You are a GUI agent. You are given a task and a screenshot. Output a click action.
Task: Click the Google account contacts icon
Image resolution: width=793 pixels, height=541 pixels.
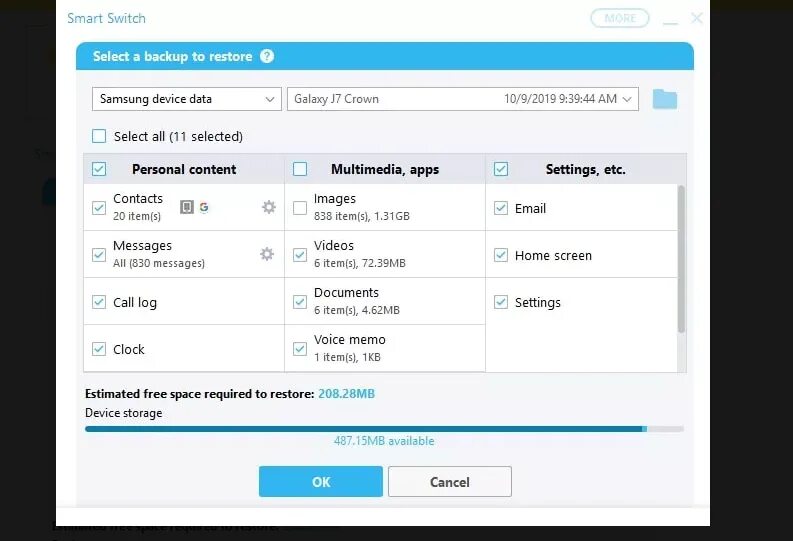point(204,207)
